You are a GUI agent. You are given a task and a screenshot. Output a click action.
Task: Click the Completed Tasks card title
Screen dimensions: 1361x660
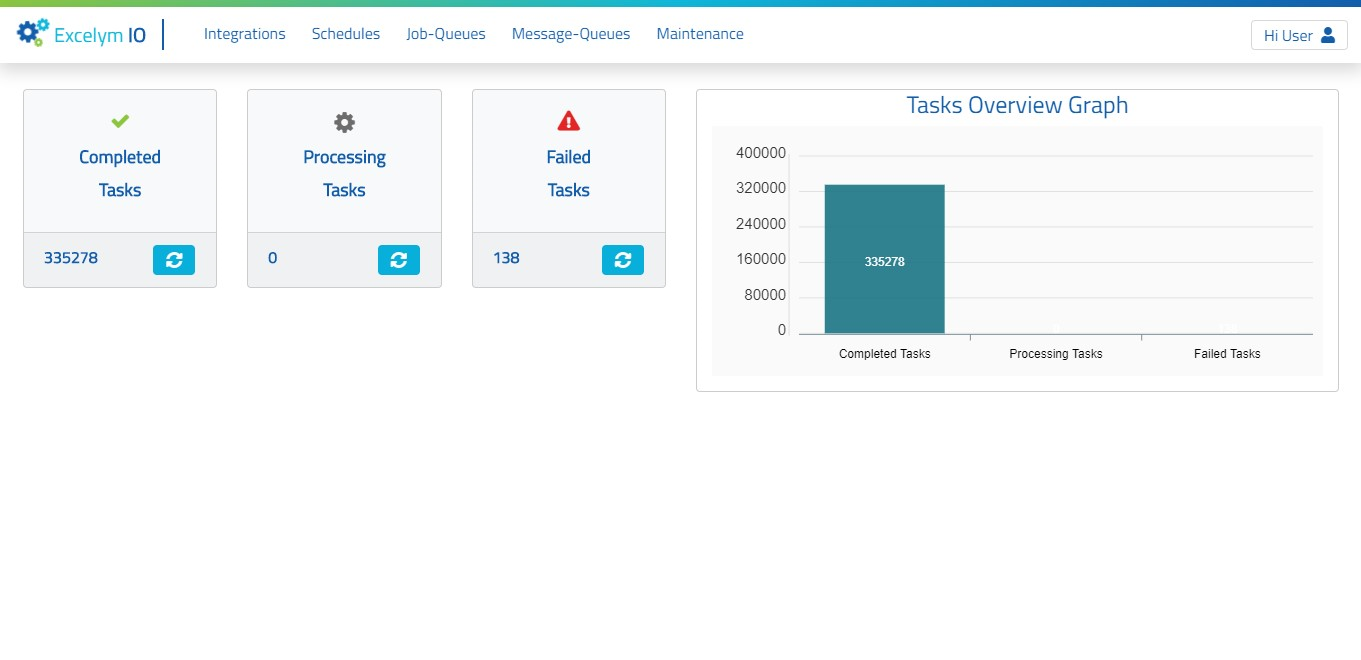pyautogui.click(x=120, y=173)
